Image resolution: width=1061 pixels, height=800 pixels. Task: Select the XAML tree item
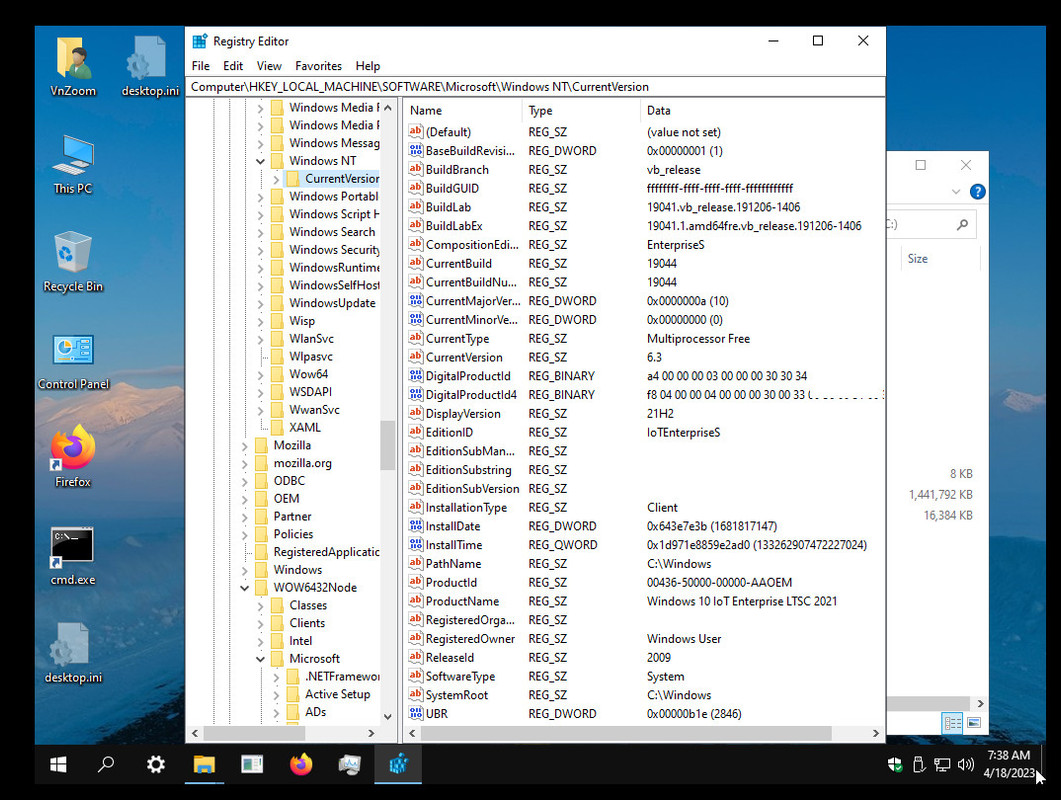click(304, 428)
